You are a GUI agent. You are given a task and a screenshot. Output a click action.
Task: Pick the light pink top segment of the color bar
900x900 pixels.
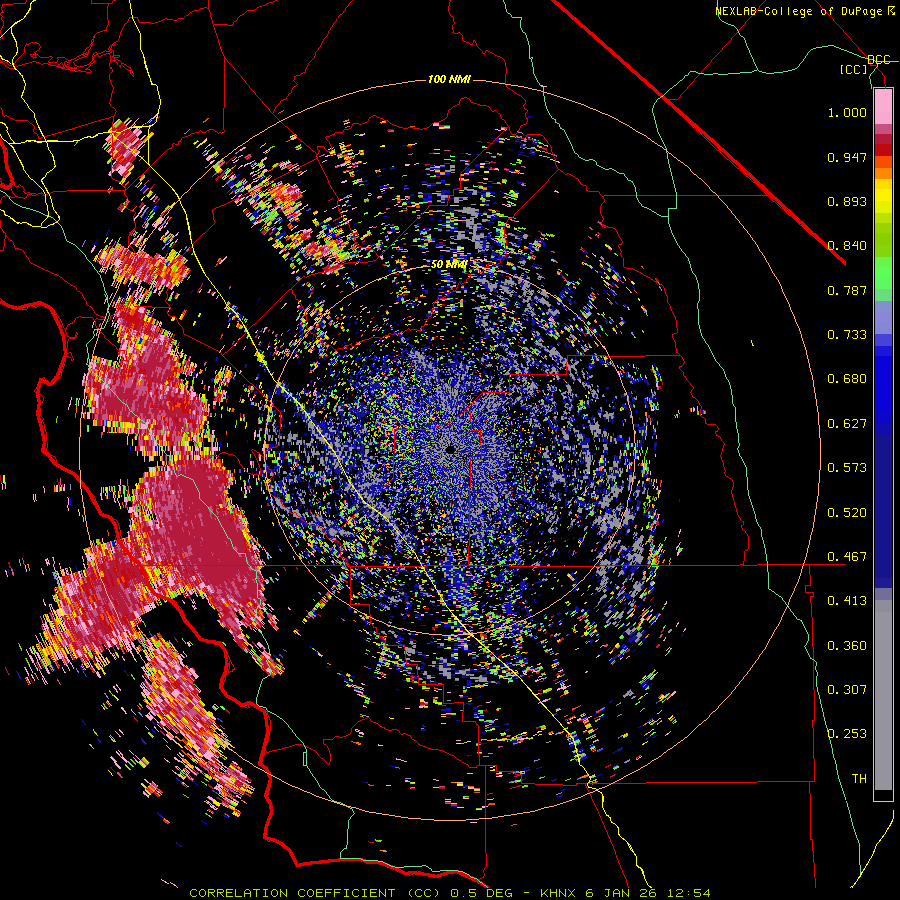click(x=883, y=107)
